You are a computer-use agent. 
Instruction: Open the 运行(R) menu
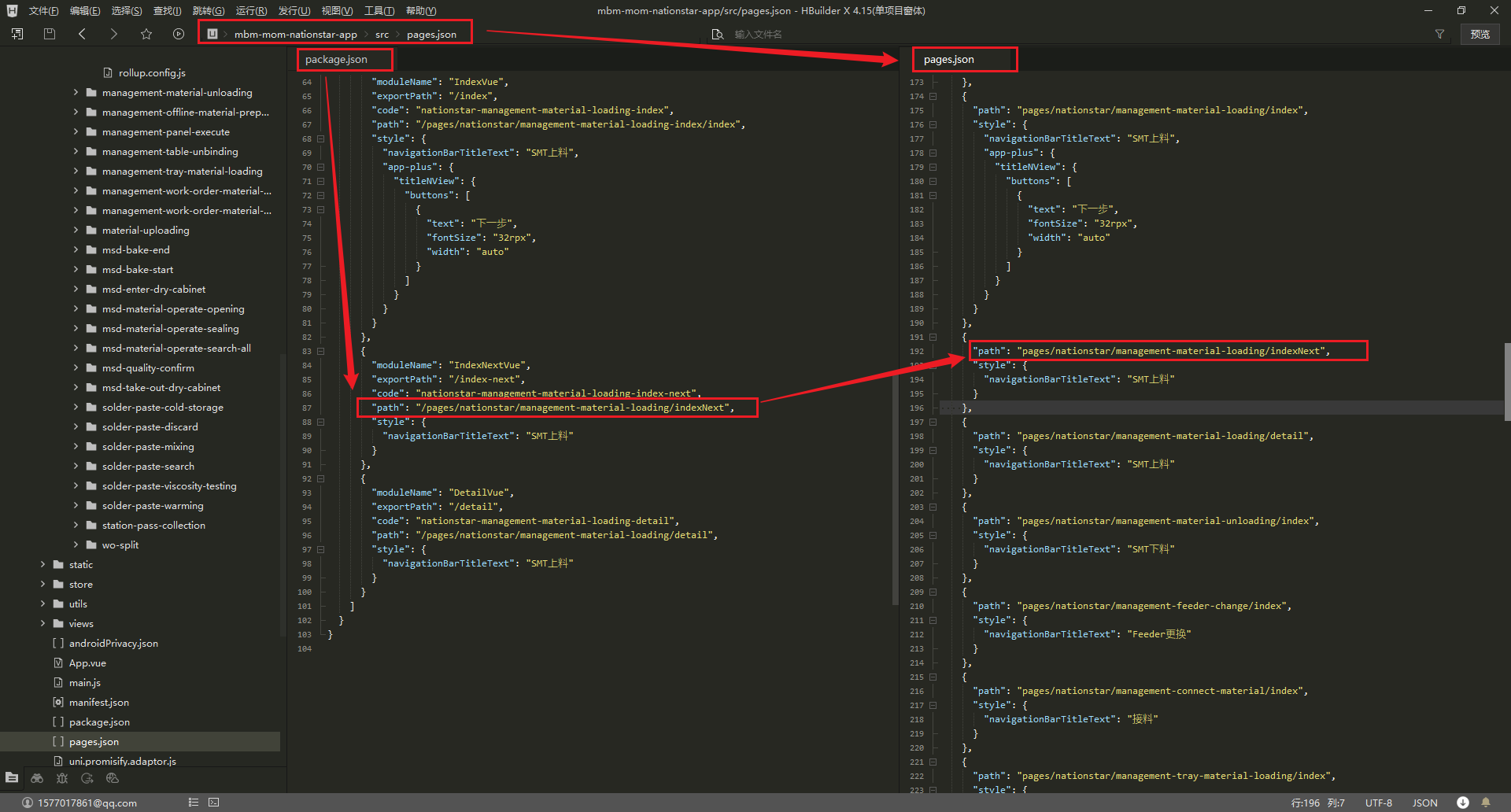pos(251,10)
